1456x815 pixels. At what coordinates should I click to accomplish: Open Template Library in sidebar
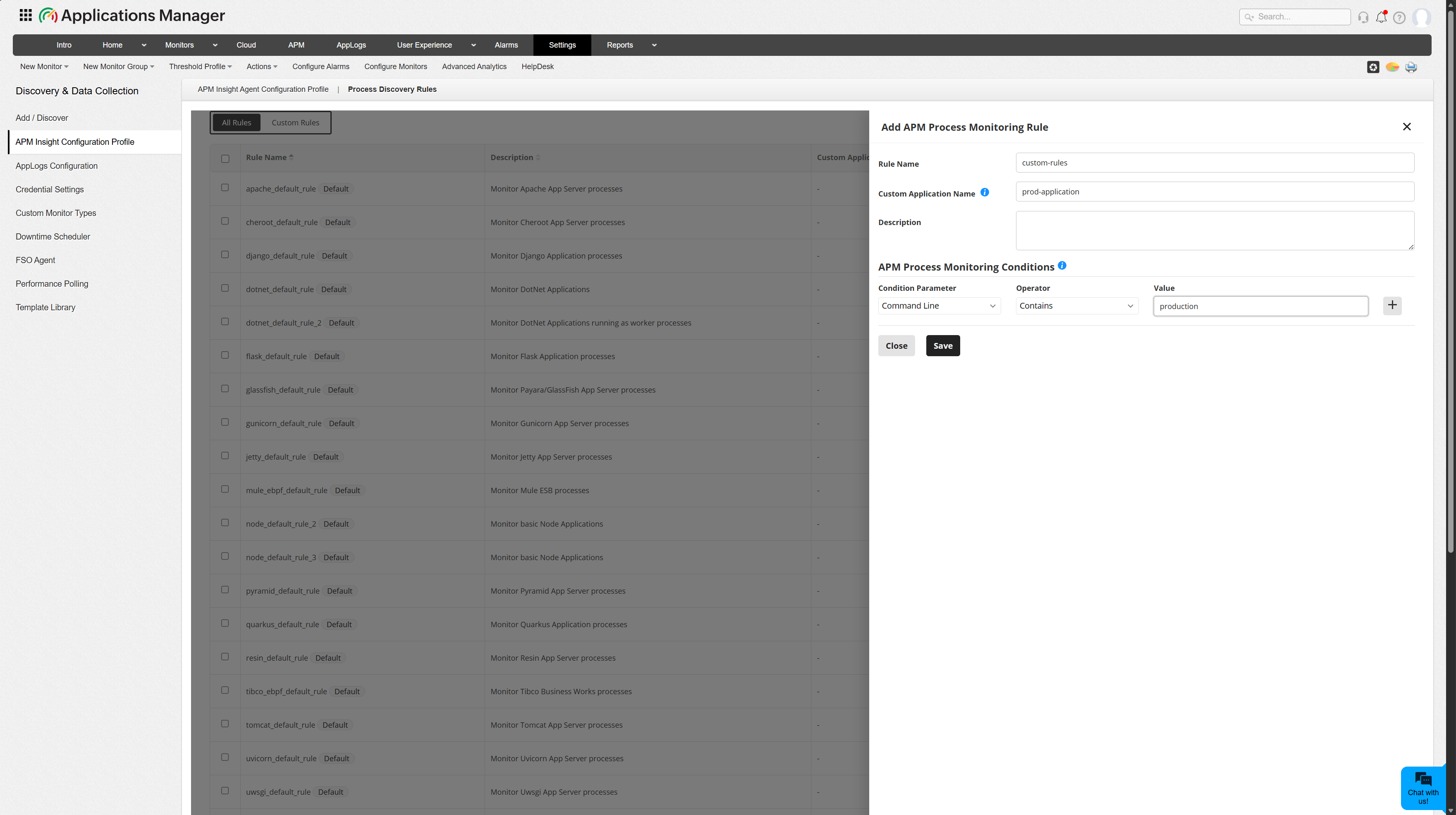pos(45,307)
